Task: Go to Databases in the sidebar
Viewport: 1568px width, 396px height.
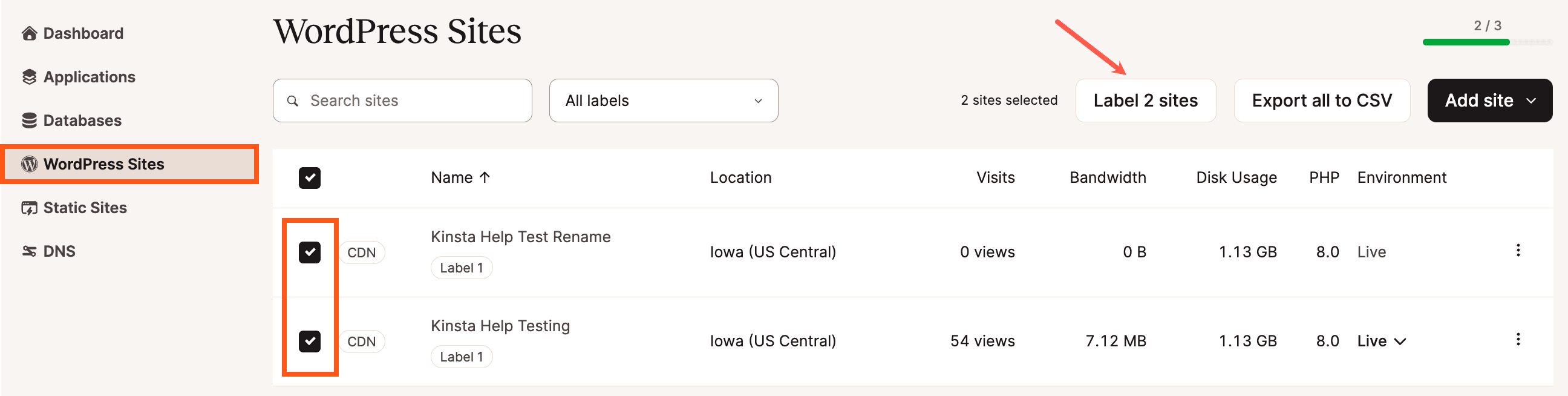Action: (82, 120)
